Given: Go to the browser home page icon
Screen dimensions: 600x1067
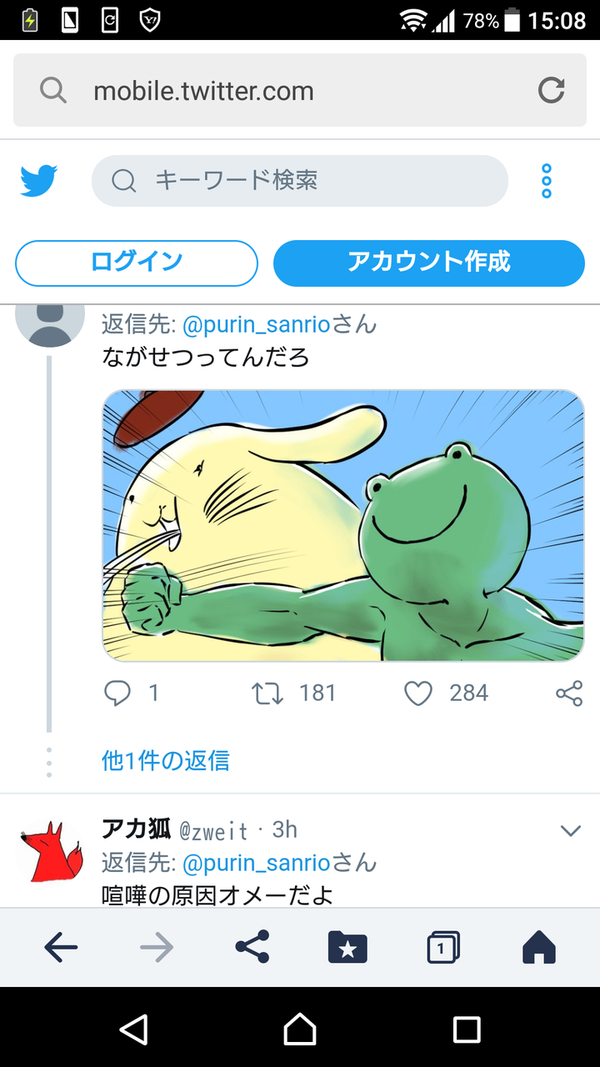Looking at the screenshot, I should point(539,947).
